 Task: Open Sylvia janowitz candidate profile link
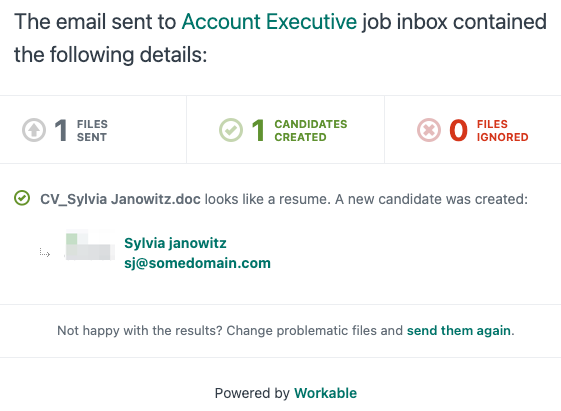175,243
